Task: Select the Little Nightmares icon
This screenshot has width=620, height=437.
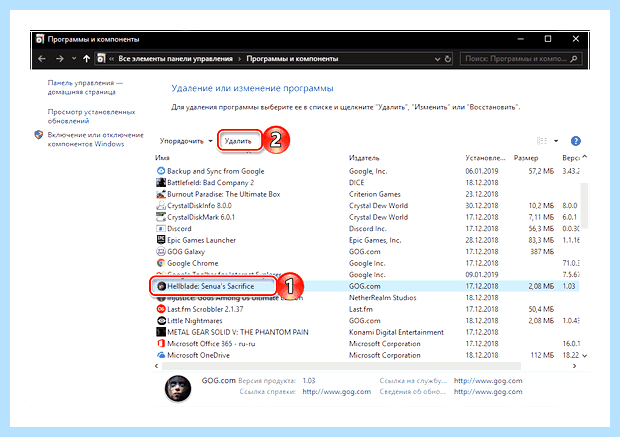Action: [161, 320]
